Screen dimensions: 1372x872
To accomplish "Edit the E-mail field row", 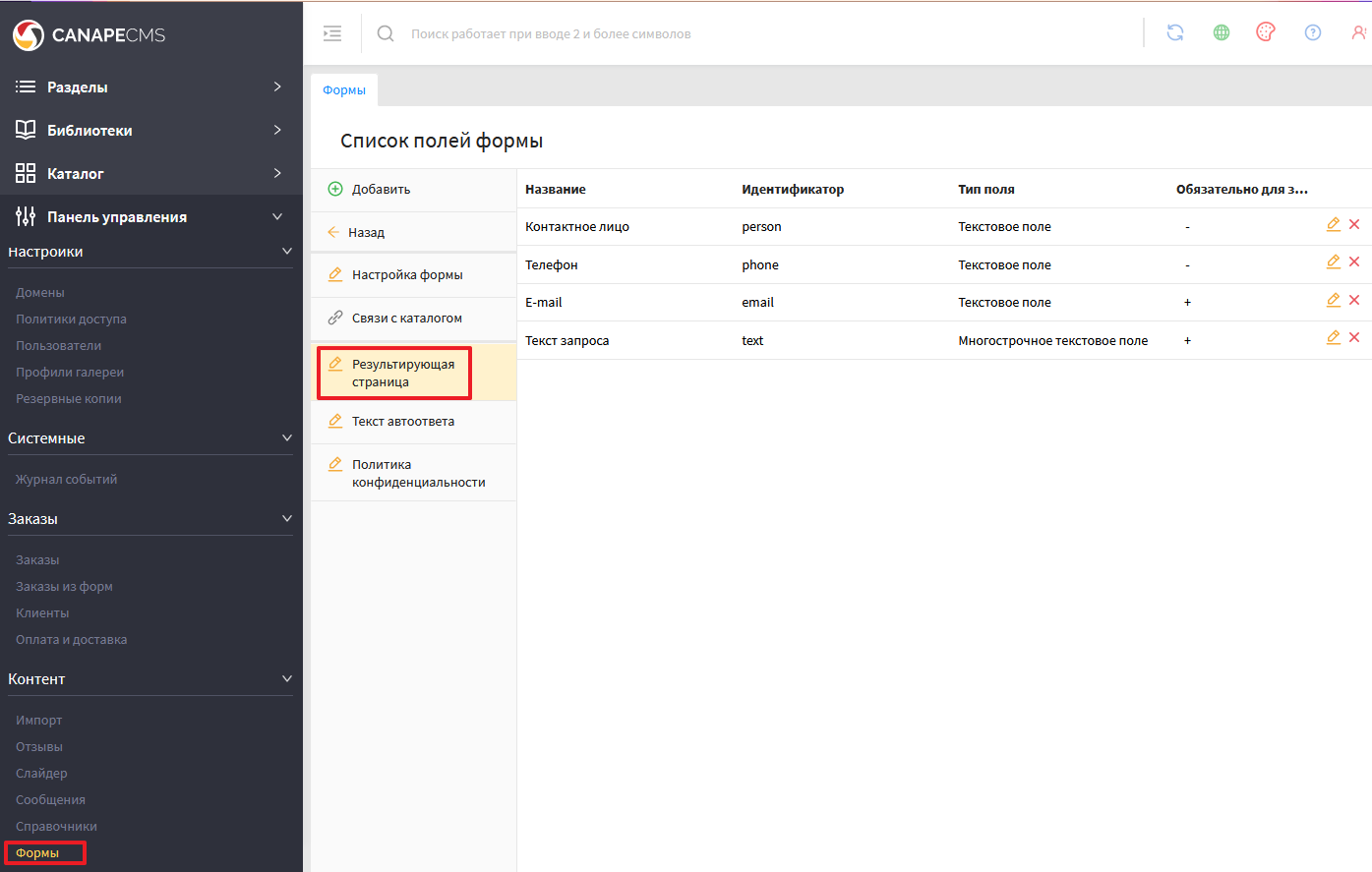I will coord(1333,301).
